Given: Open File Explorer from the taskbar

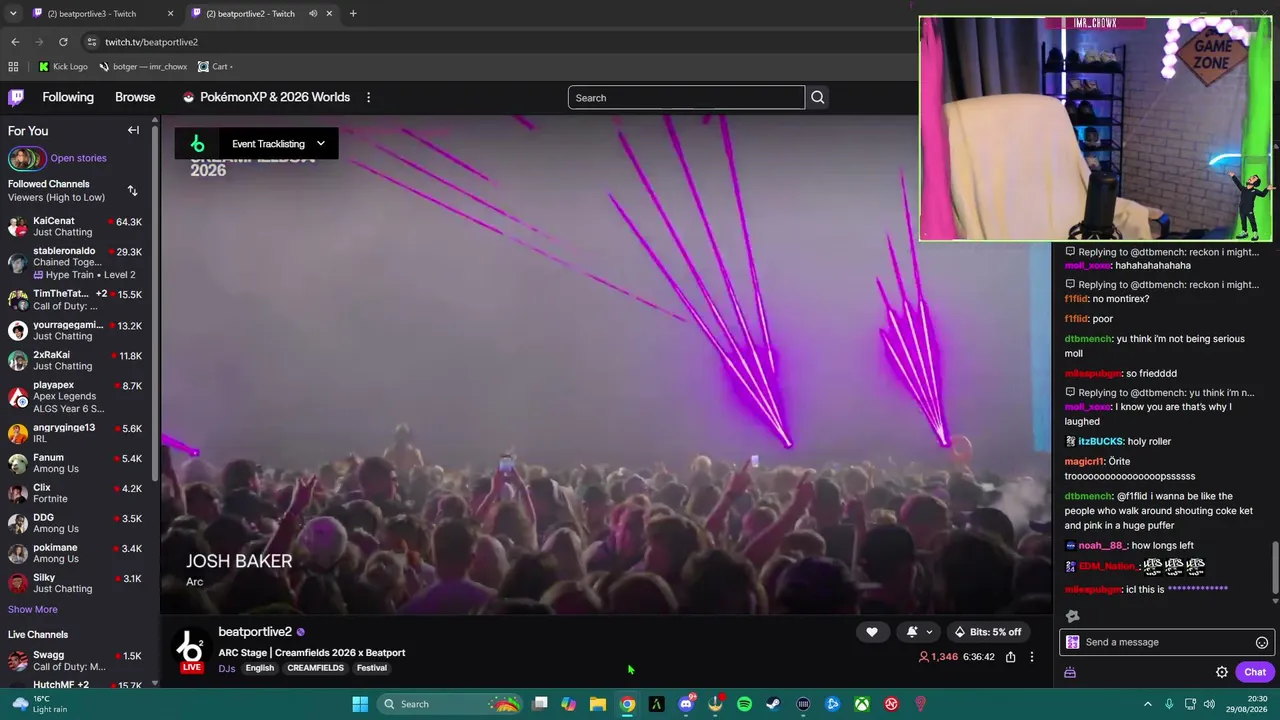Looking at the screenshot, I should (x=598, y=704).
